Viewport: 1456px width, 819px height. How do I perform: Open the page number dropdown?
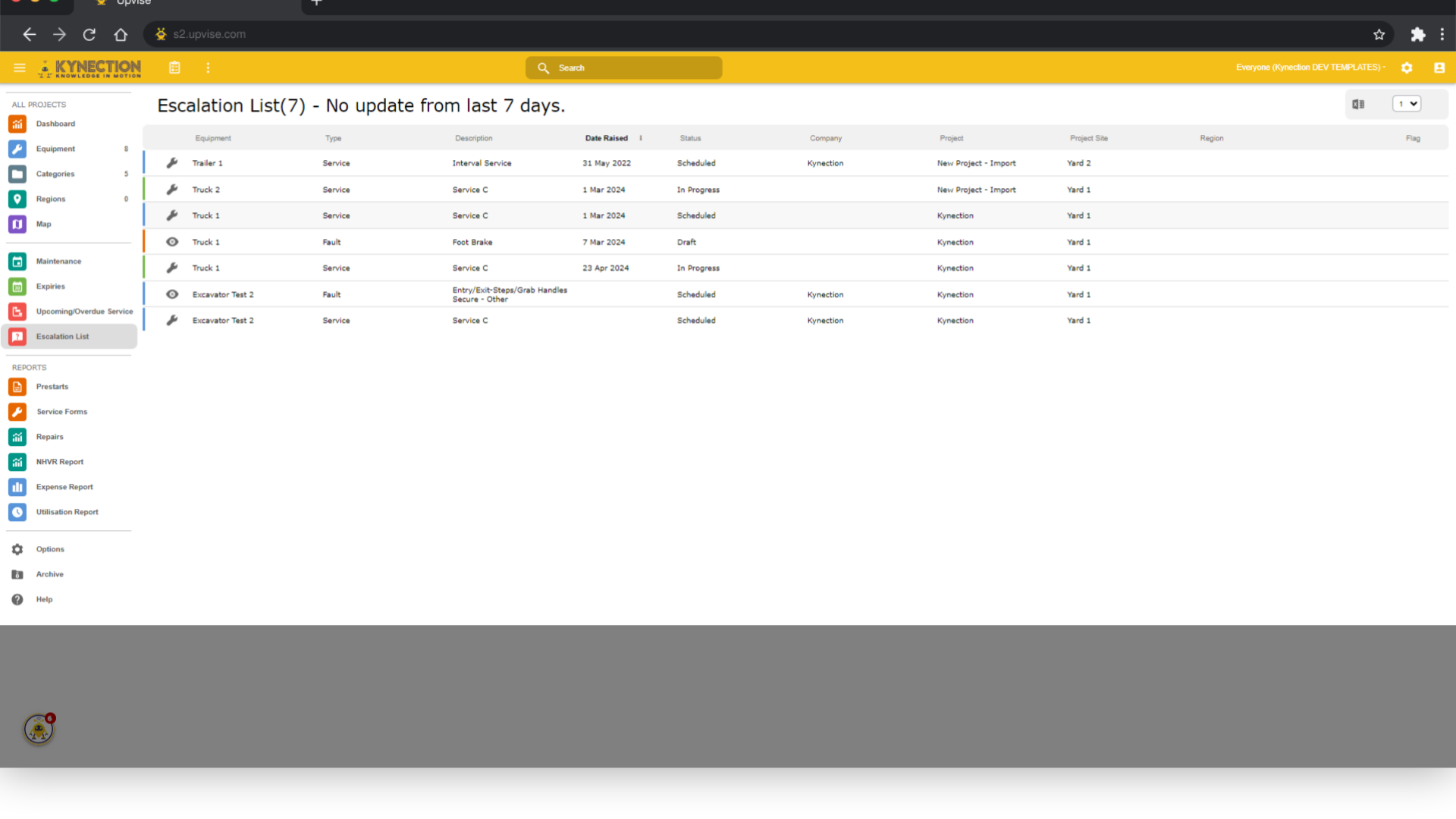pos(1406,104)
